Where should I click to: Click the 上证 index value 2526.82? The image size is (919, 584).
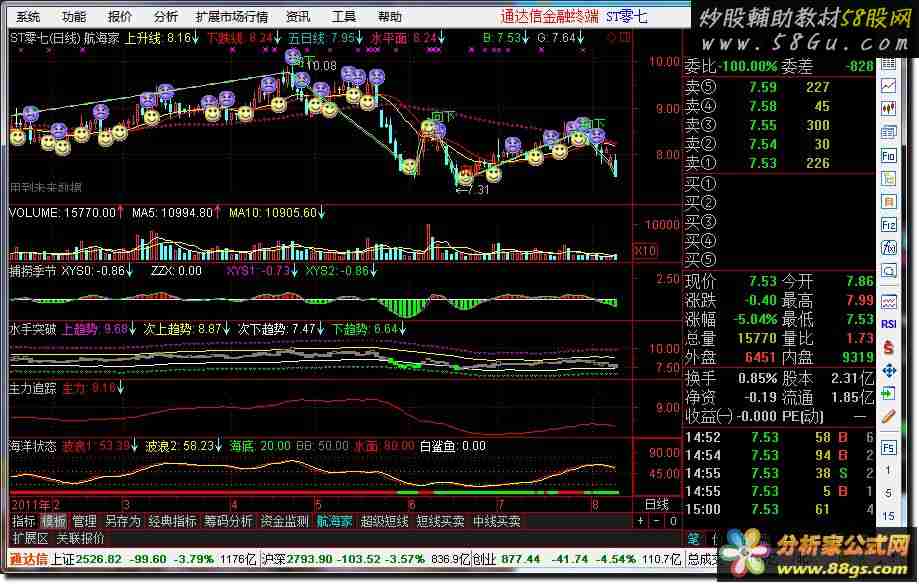[x=98, y=559]
